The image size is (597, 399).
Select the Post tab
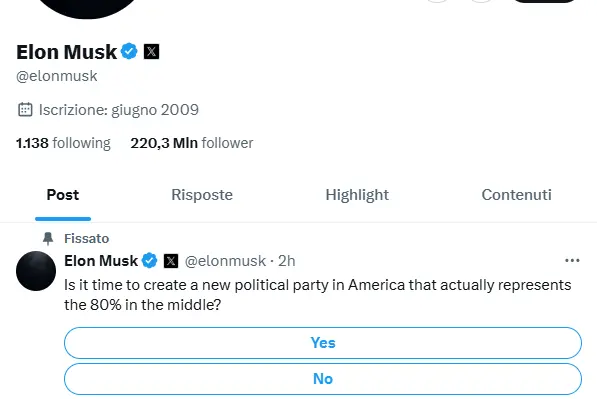[63, 195]
